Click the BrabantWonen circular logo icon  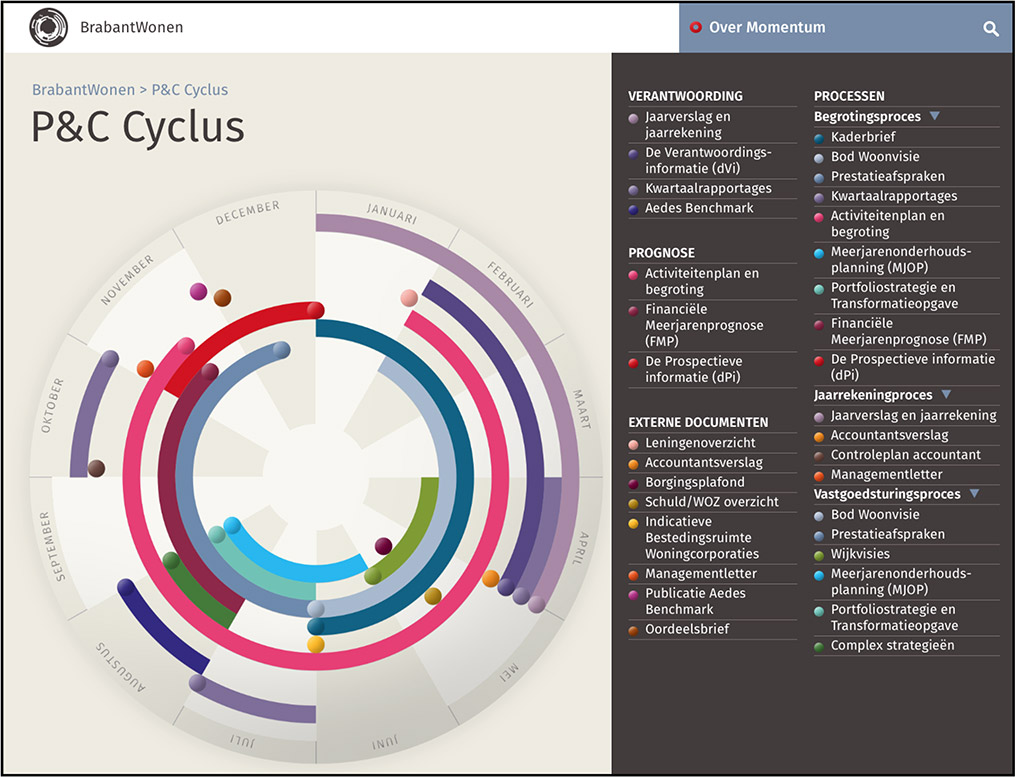48,27
